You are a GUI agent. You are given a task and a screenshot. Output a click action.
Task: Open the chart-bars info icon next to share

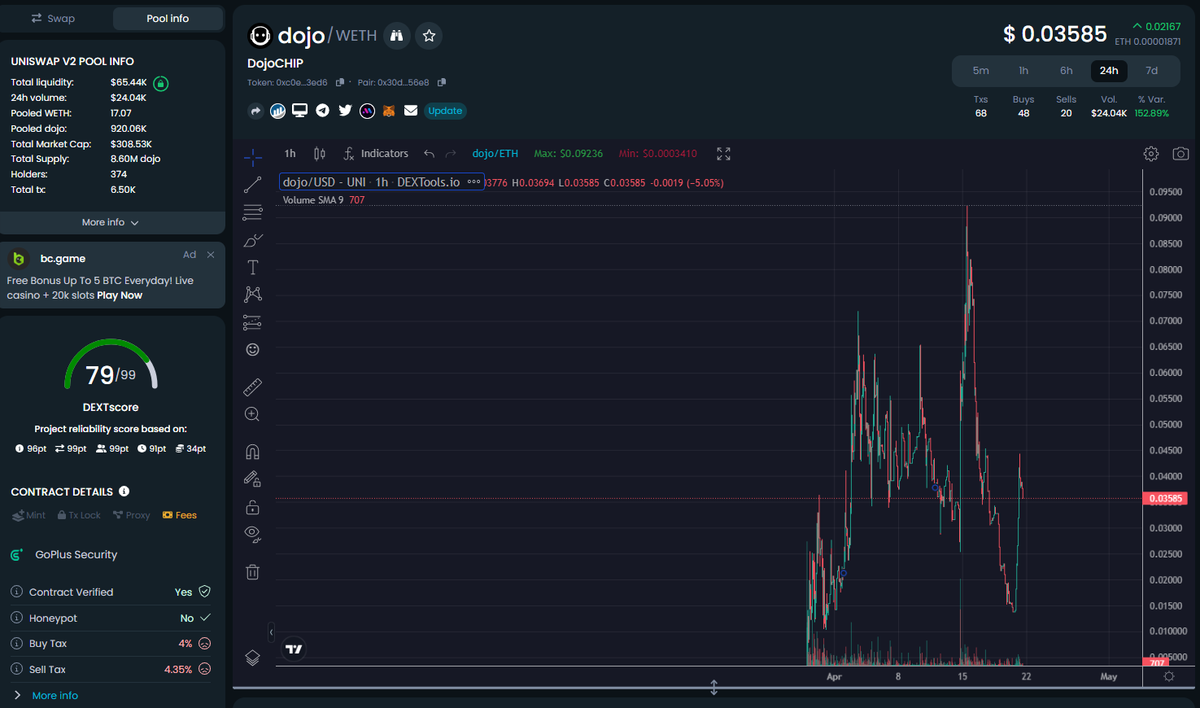click(278, 111)
